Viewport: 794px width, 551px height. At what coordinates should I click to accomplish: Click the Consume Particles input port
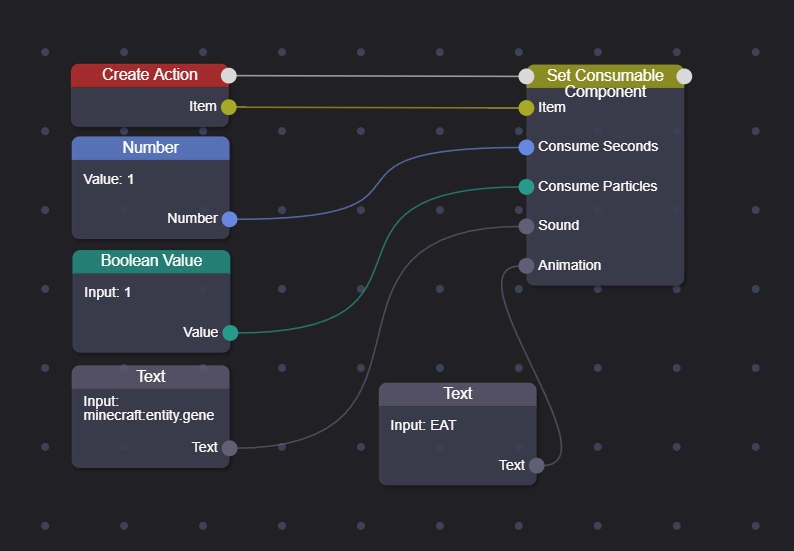(x=527, y=187)
